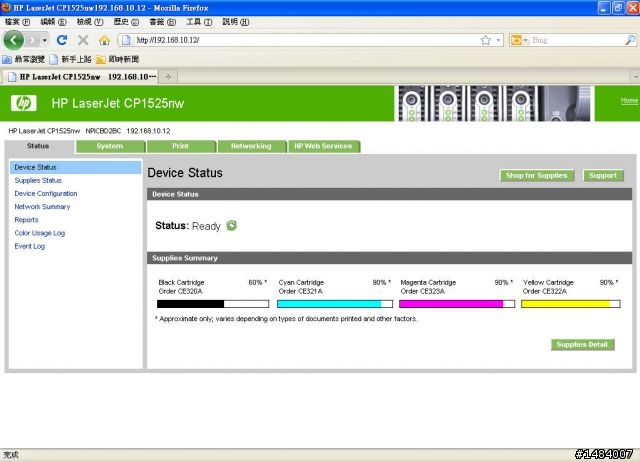
Task: Open the news feed bookmark folder
Action: click(x=118, y=60)
